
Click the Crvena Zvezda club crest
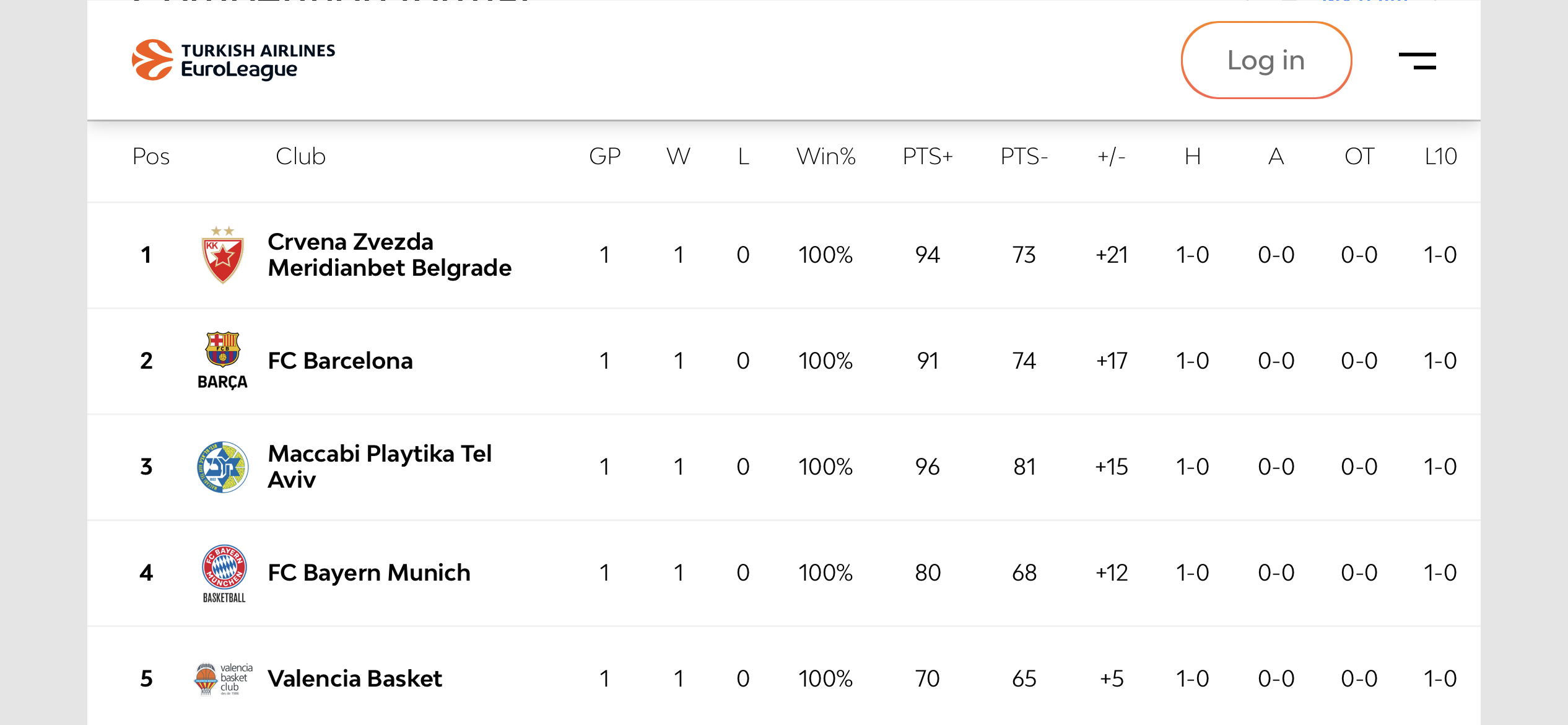pyautogui.click(x=223, y=255)
